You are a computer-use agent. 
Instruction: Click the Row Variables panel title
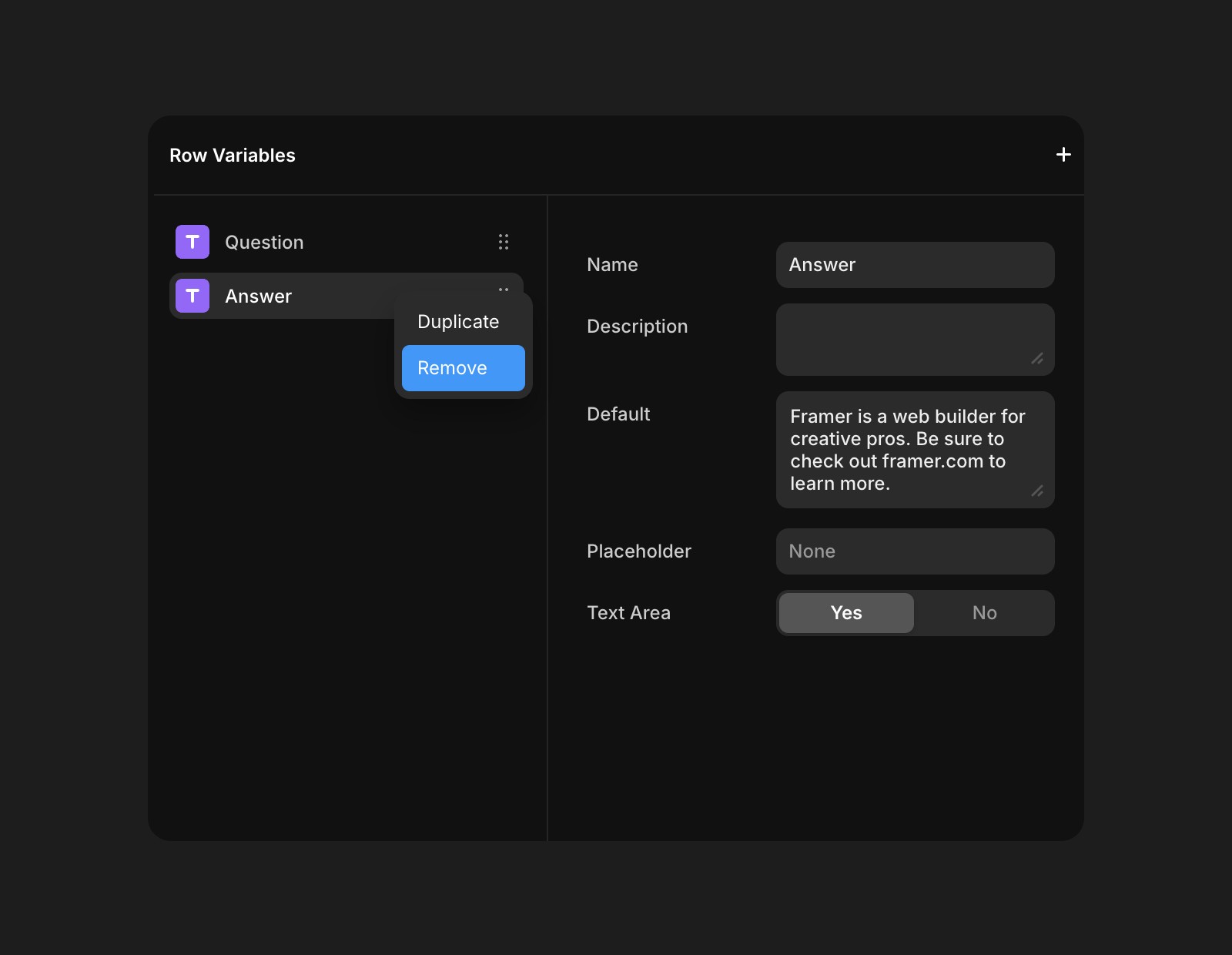pos(233,156)
